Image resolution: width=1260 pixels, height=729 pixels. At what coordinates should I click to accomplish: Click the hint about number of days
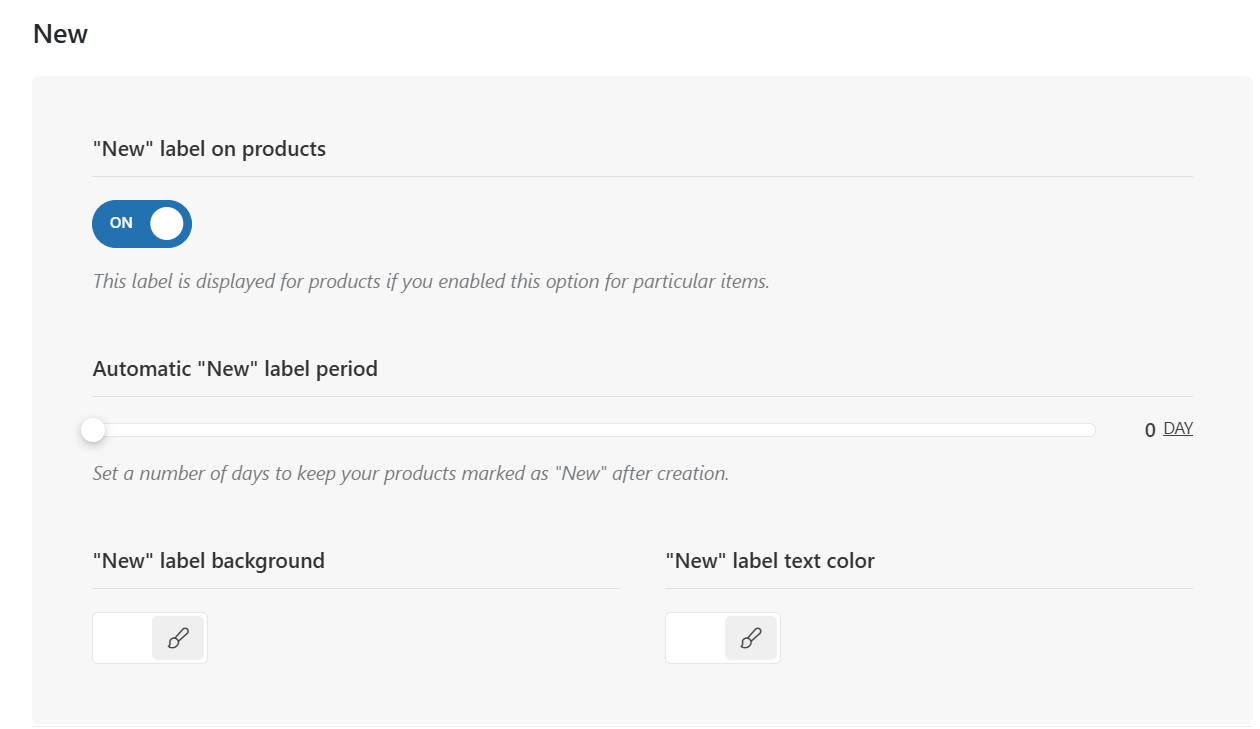(410, 473)
